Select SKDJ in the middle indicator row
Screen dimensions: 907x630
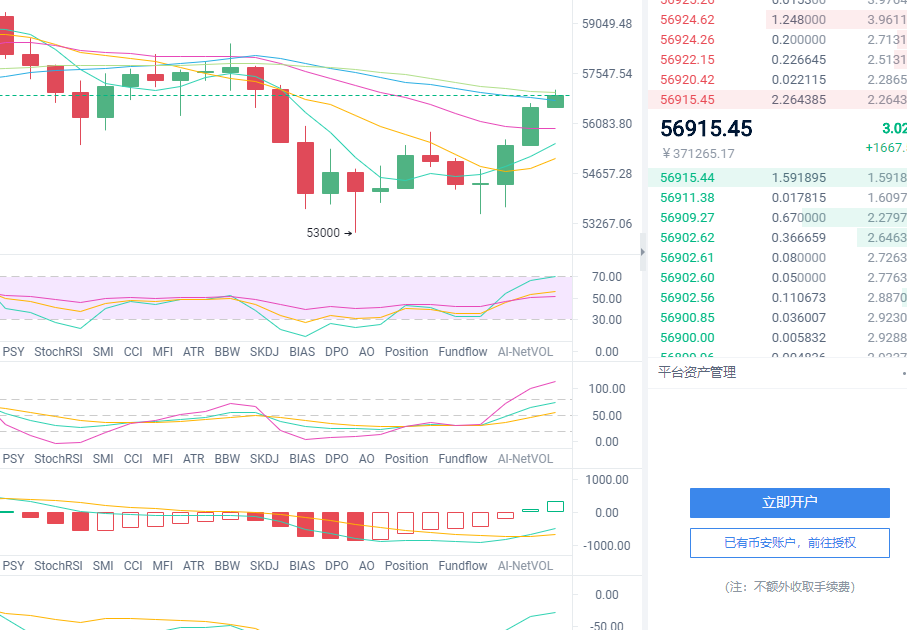point(264,459)
